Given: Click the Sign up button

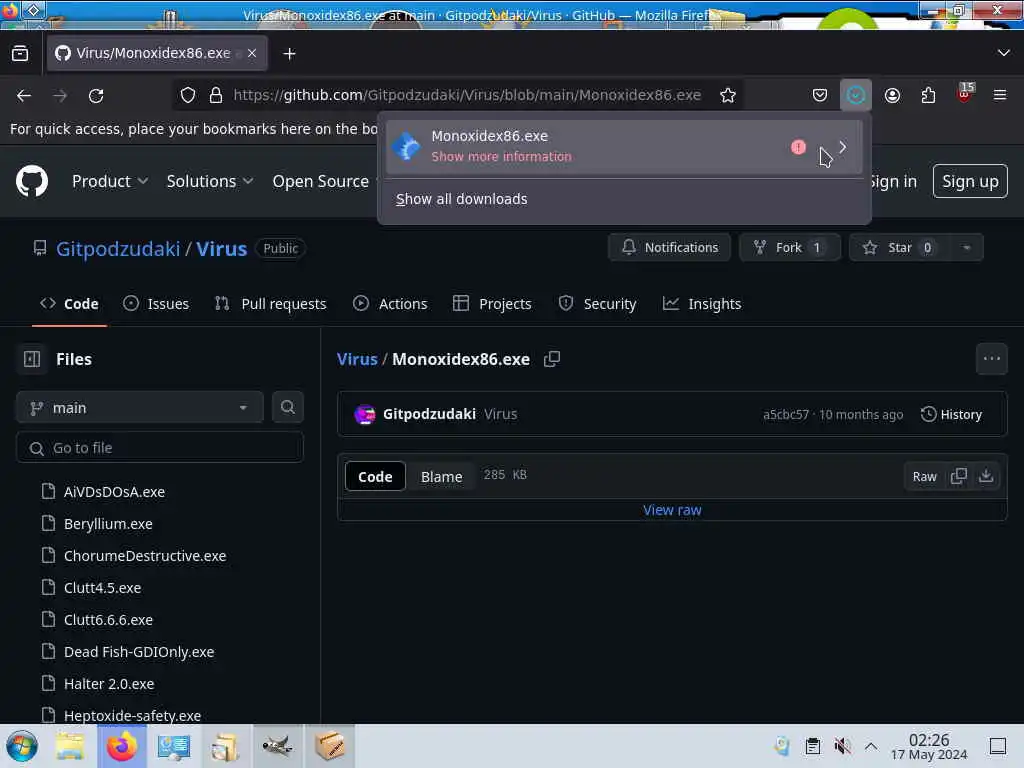Looking at the screenshot, I should 970,181.
